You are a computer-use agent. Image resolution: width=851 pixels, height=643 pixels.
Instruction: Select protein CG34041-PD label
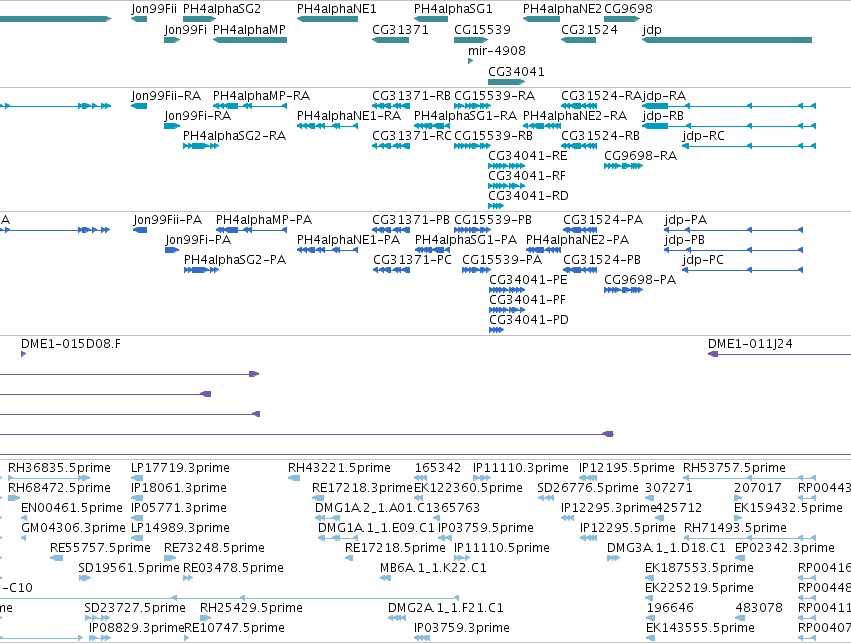click(x=529, y=320)
